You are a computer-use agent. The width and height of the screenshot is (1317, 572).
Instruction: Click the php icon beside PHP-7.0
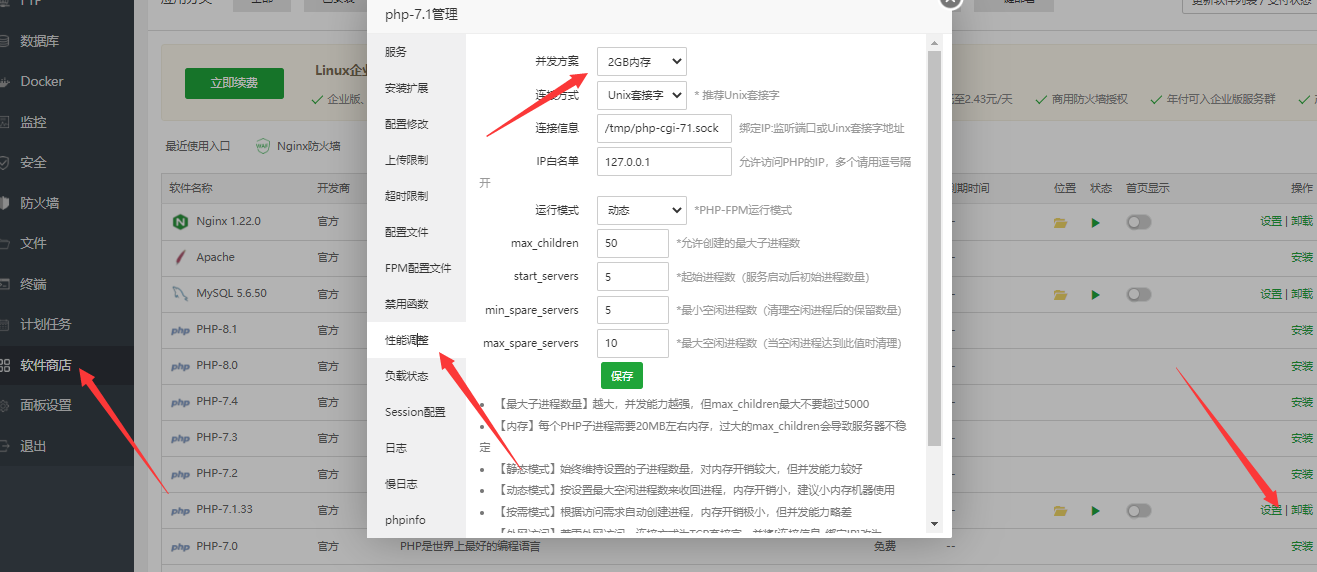(181, 547)
